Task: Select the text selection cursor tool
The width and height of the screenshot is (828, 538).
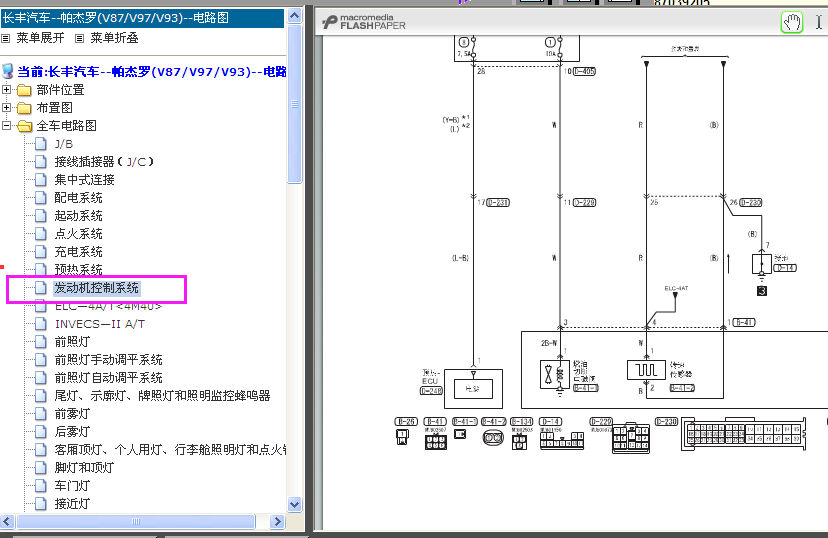Action: [818, 23]
